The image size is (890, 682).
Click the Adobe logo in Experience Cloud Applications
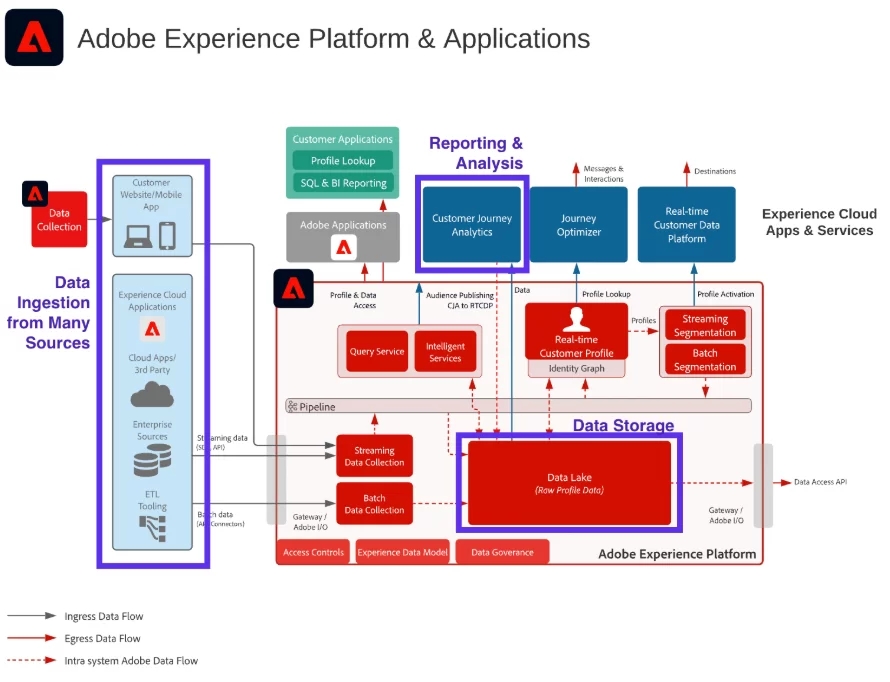click(152, 329)
